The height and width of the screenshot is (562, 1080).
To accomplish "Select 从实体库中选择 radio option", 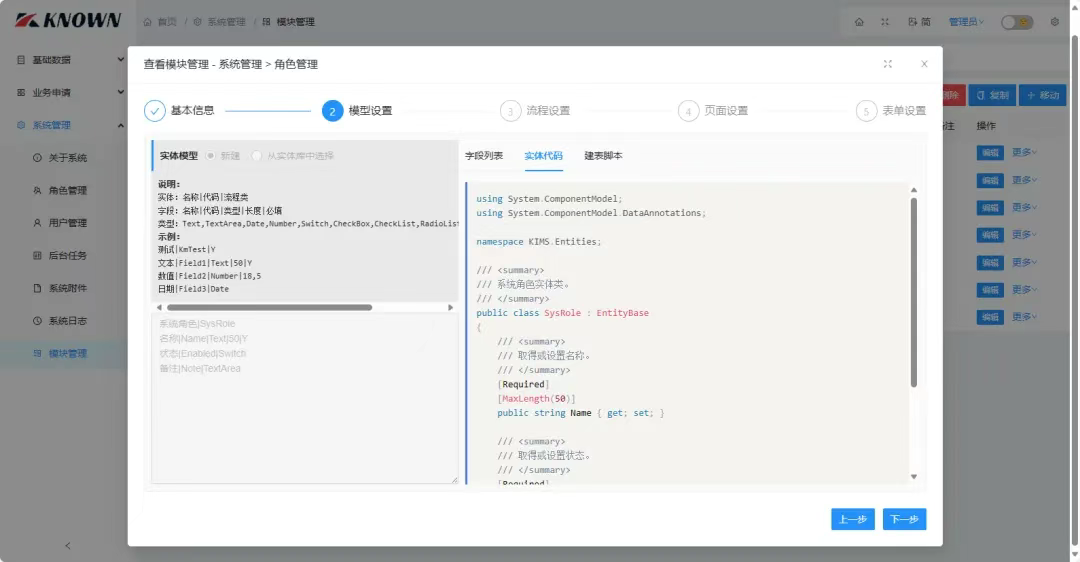I will [x=256, y=156].
